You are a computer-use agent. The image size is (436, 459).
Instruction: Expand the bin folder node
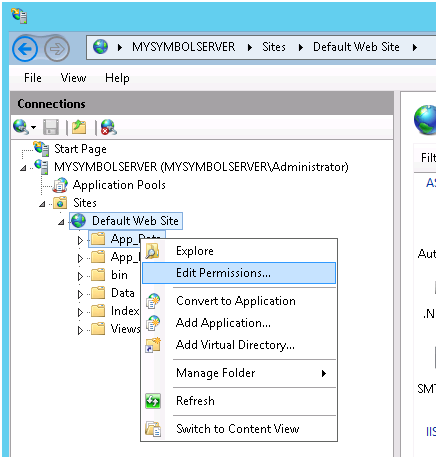click(80, 276)
